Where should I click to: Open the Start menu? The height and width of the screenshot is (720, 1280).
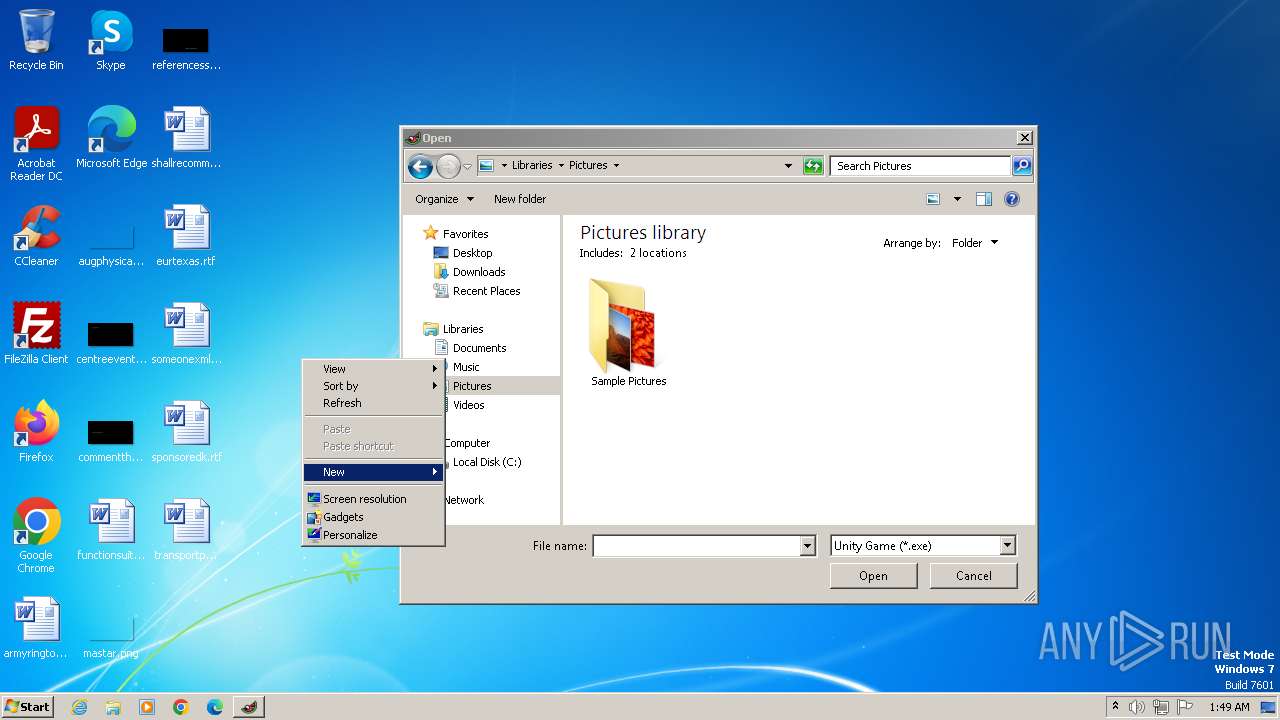[28, 707]
